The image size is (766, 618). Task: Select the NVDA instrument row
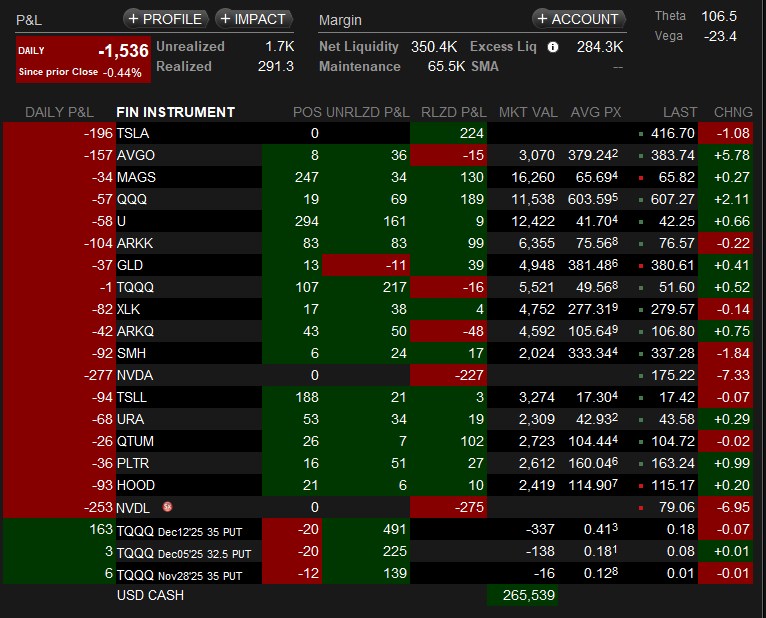[x=378, y=375]
